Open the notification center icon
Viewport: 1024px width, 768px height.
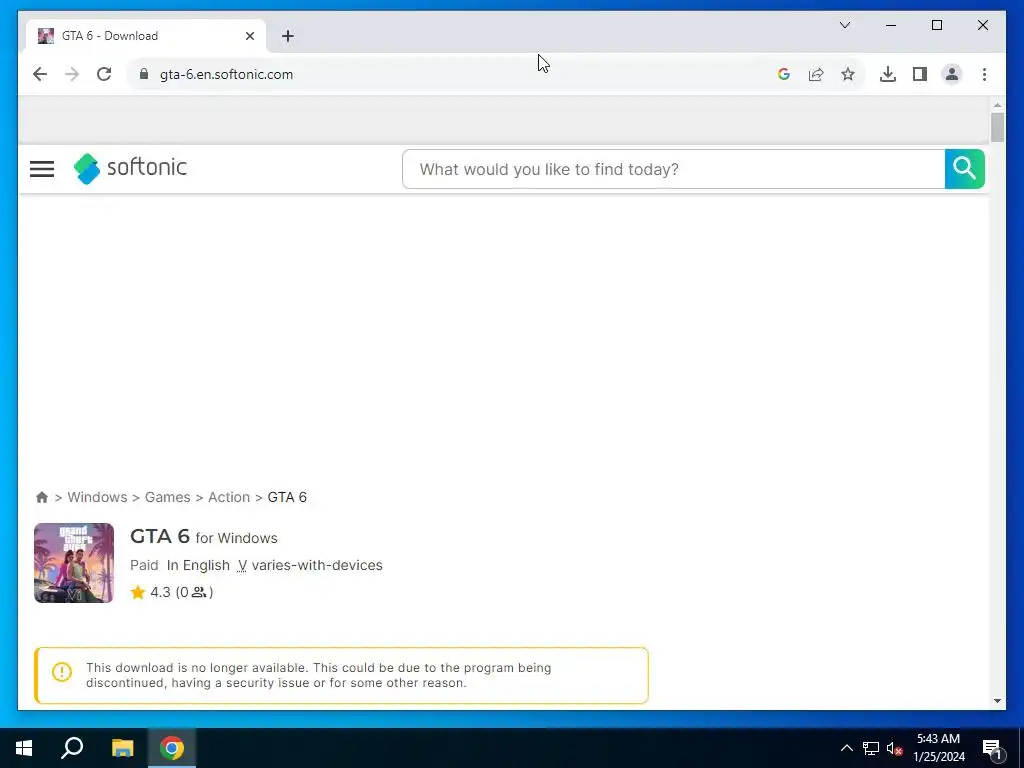click(x=993, y=749)
